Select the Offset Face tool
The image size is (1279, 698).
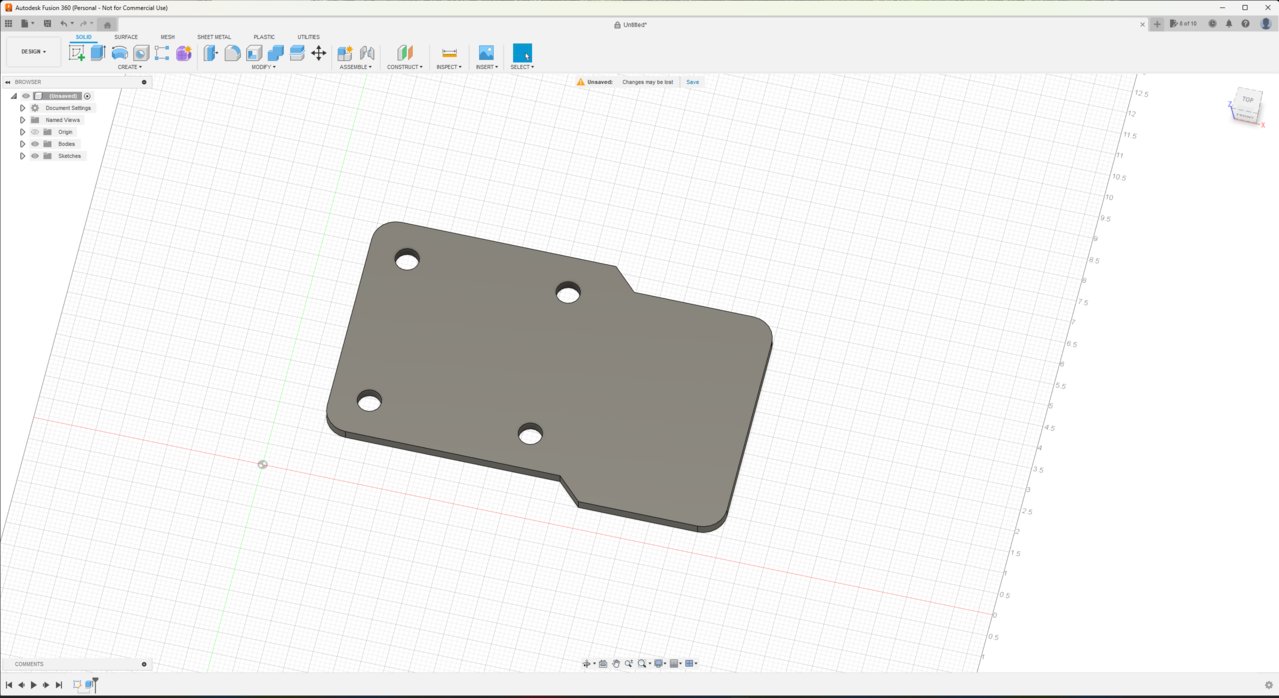pos(297,53)
